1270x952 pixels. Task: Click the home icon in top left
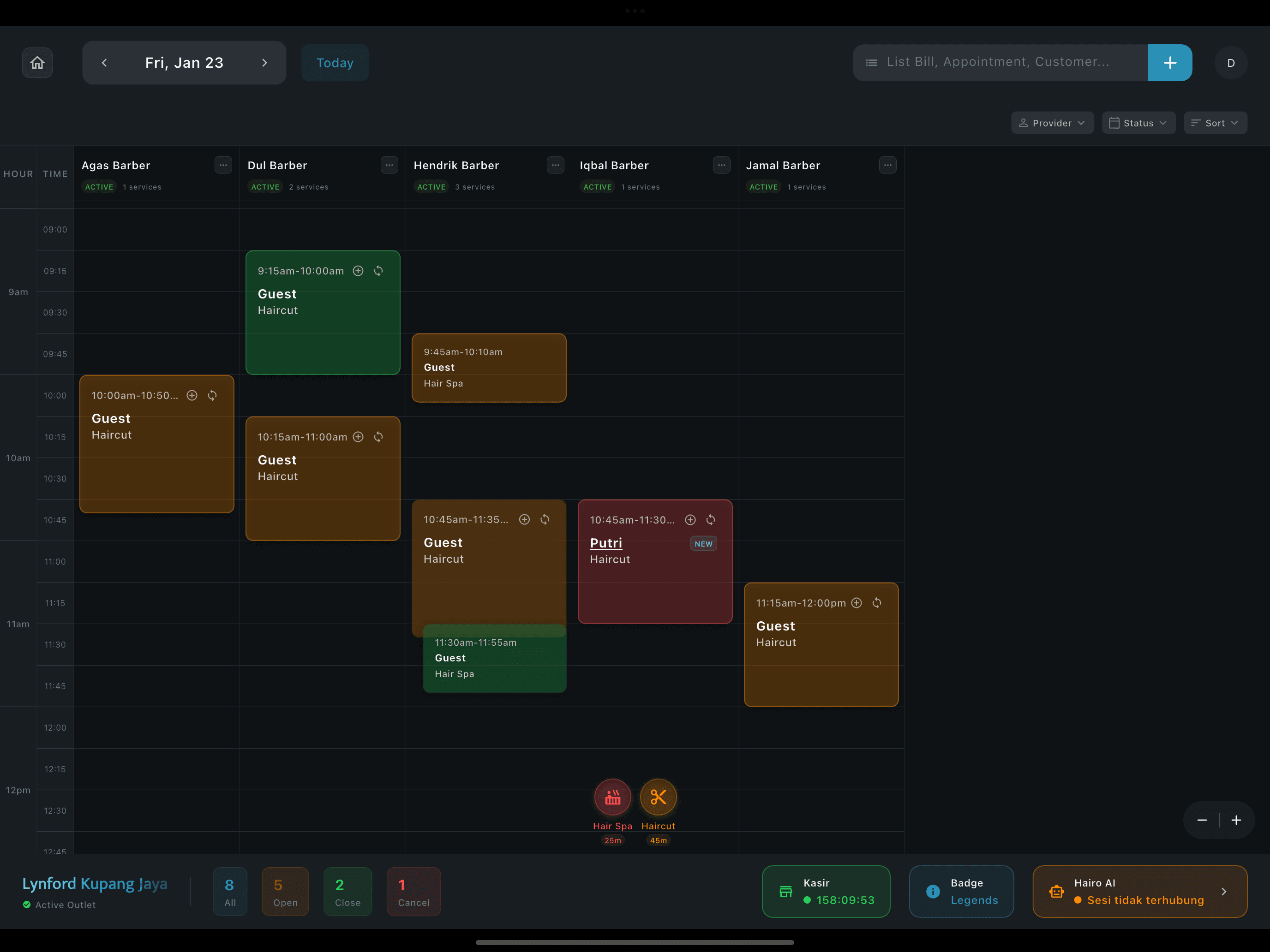click(x=37, y=63)
